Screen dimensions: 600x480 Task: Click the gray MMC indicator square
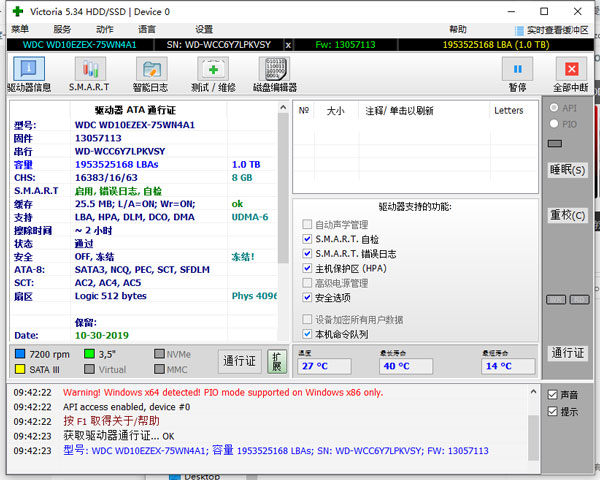click(x=160, y=369)
